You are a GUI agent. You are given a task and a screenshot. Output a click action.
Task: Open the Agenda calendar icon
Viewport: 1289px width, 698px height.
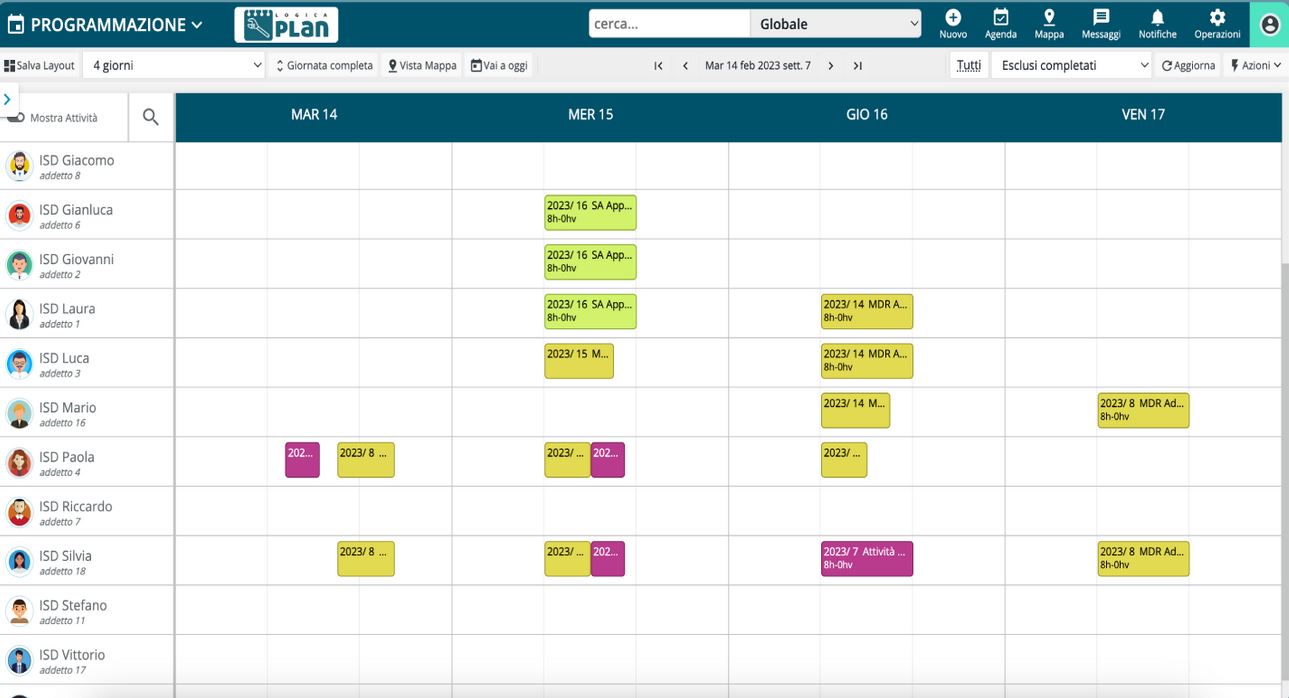pos(1000,18)
